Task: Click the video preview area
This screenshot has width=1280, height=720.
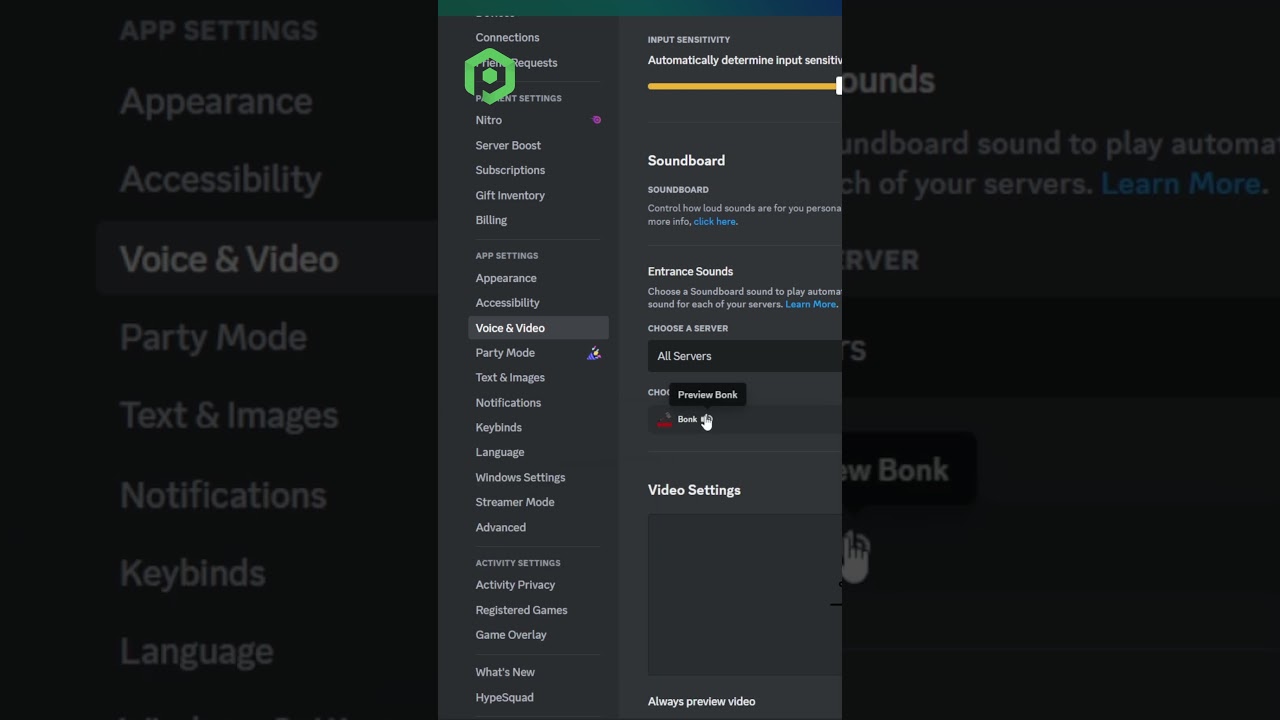Action: [x=745, y=595]
